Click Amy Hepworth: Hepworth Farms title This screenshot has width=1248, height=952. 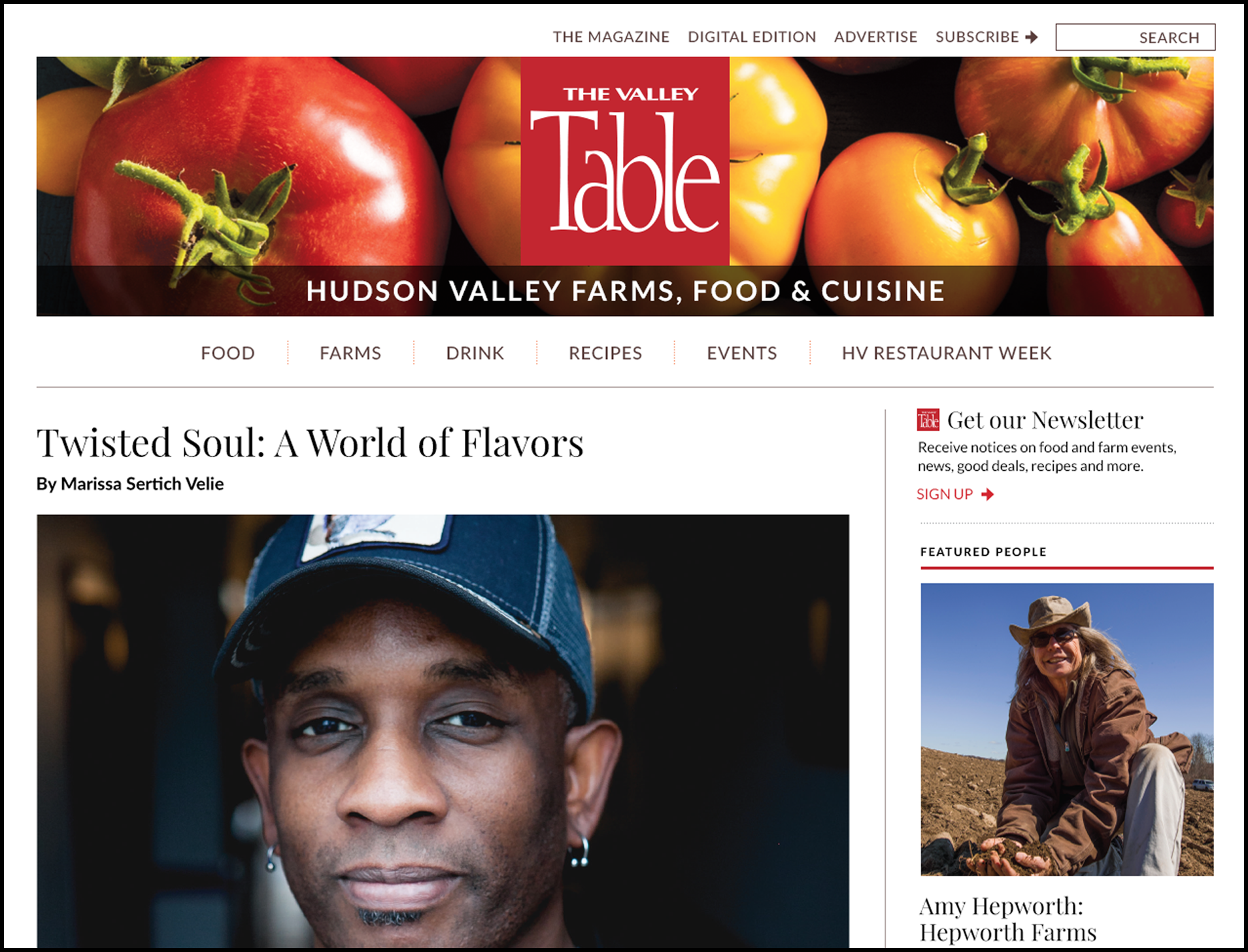1007,919
